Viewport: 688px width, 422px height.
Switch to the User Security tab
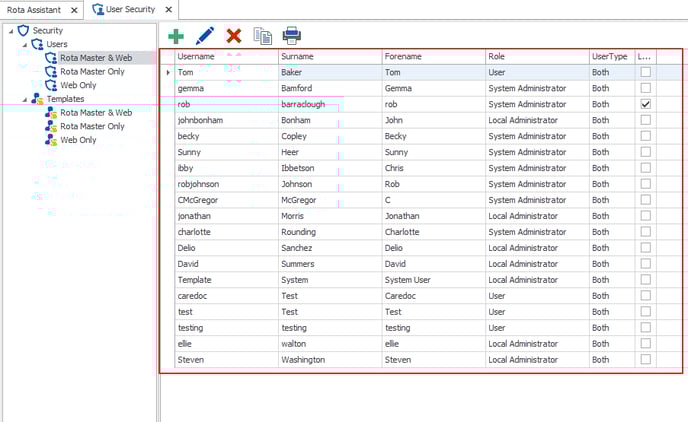(130, 9)
